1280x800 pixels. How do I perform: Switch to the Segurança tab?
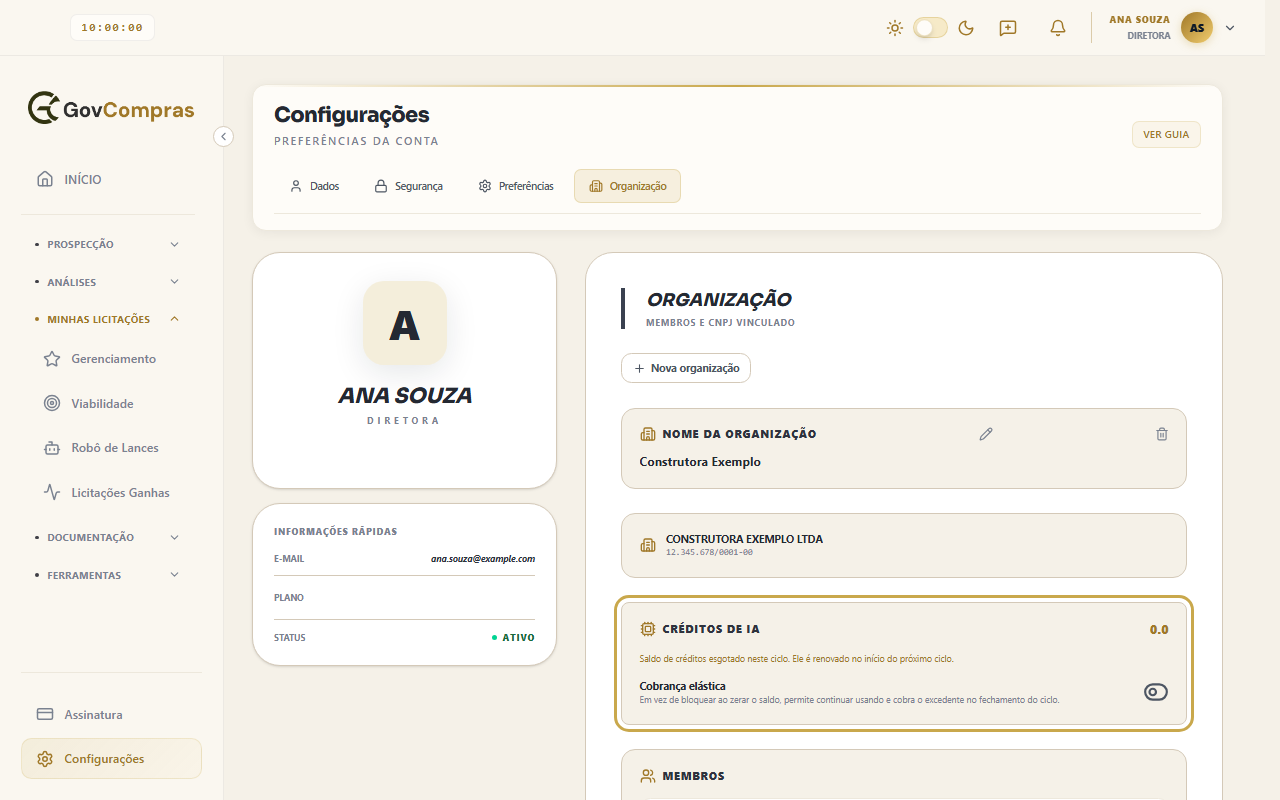coord(408,186)
